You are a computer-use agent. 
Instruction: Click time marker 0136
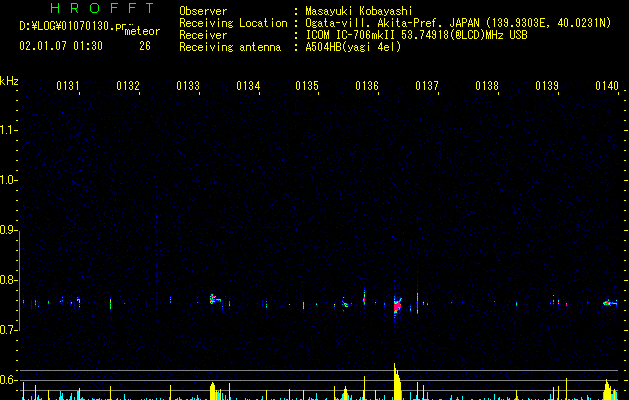pyautogui.click(x=367, y=86)
